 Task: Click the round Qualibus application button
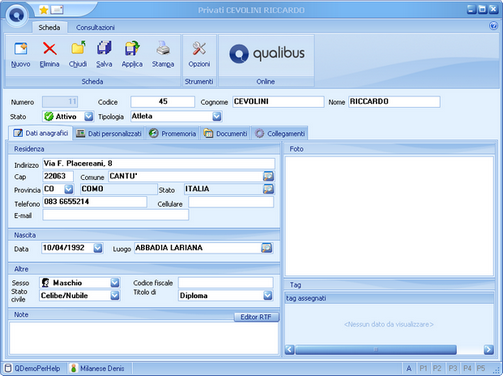[x=17, y=15]
